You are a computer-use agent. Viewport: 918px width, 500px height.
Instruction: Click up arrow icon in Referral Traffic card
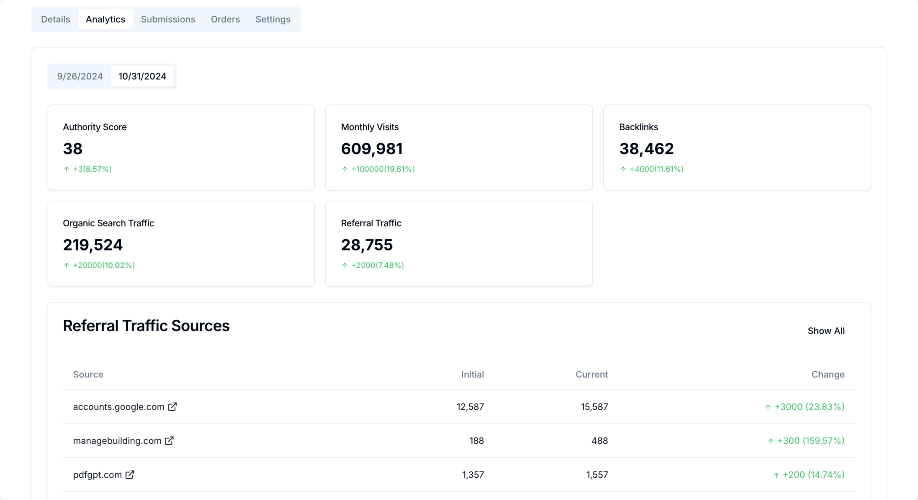click(345, 265)
